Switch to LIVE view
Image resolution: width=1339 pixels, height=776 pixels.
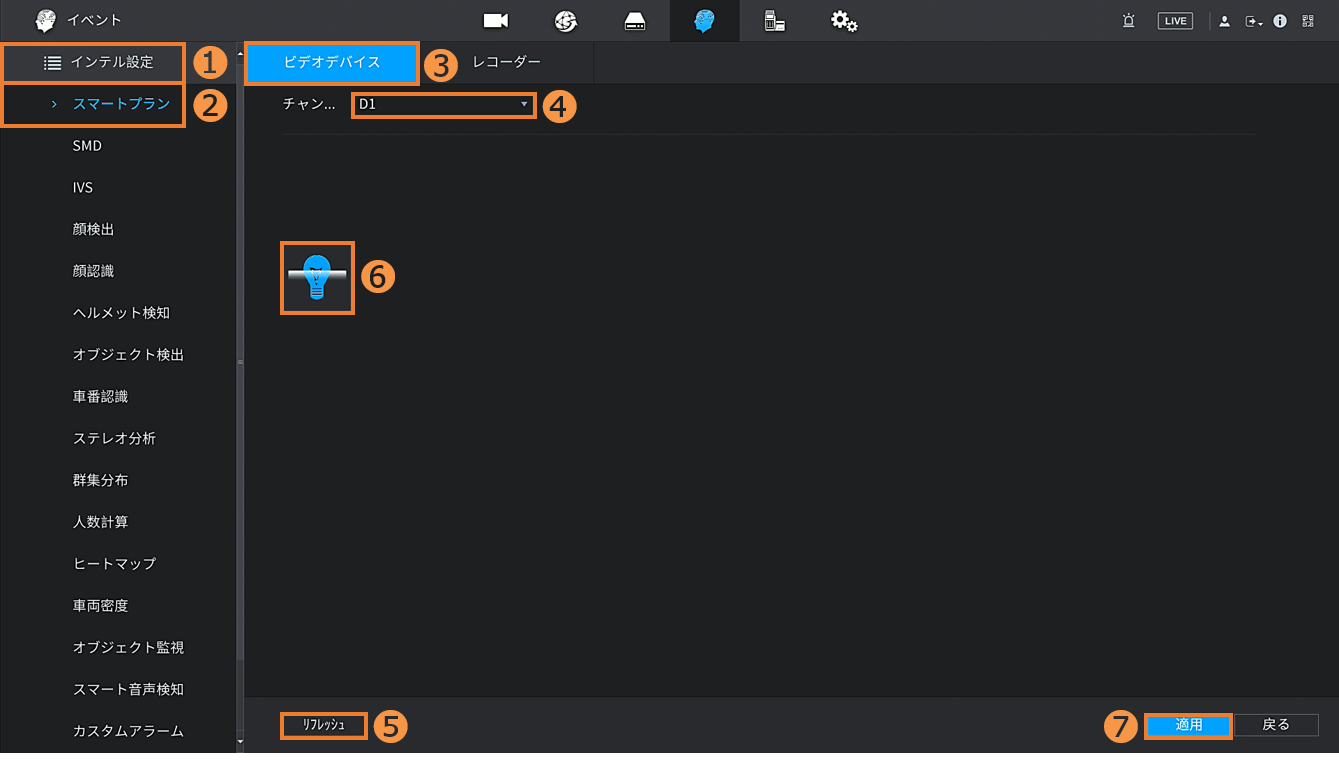(1175, 21)
